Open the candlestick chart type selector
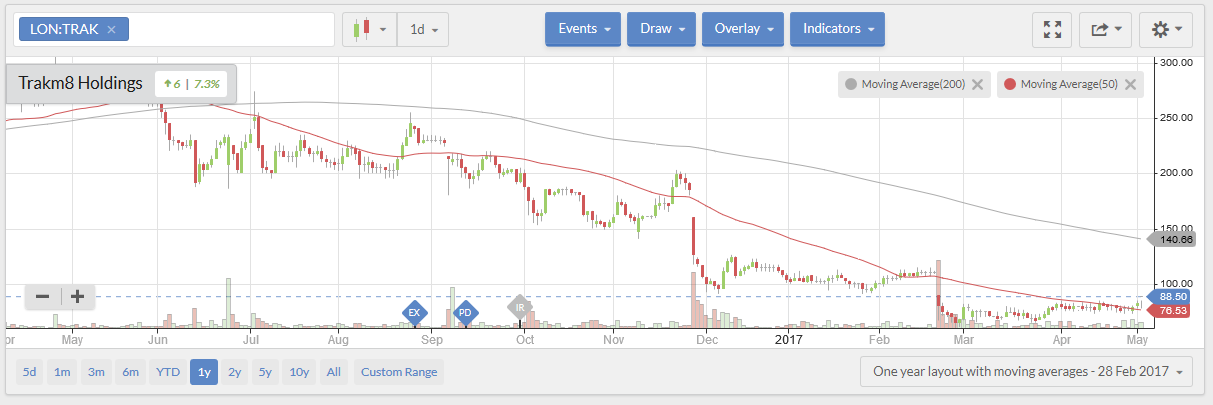The image size is (1213, 405). coord(369,29)
